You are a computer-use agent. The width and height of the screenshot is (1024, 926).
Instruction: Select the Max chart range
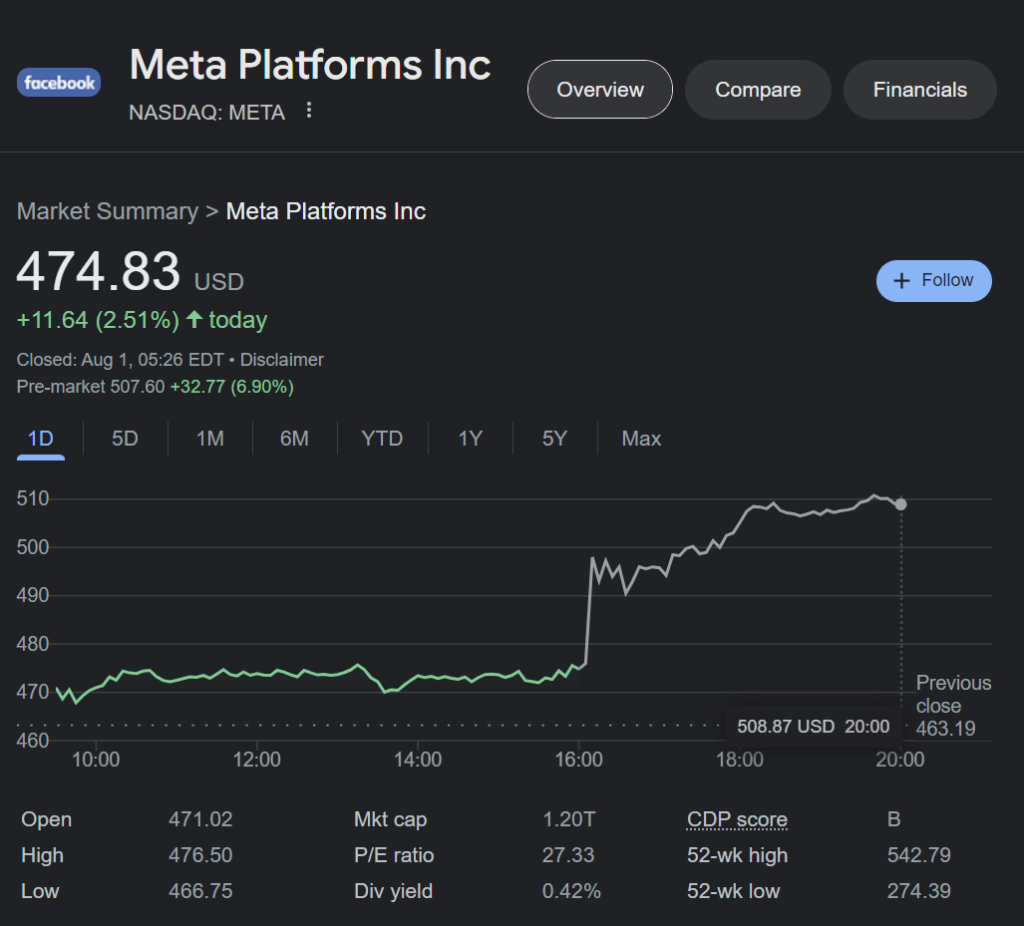point(641,439)
